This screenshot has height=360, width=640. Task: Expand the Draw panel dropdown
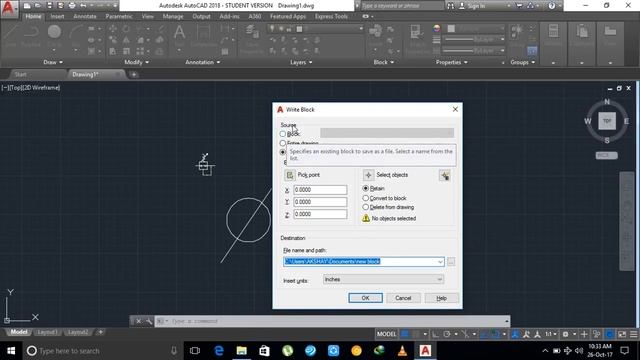(x=53, y=62)
